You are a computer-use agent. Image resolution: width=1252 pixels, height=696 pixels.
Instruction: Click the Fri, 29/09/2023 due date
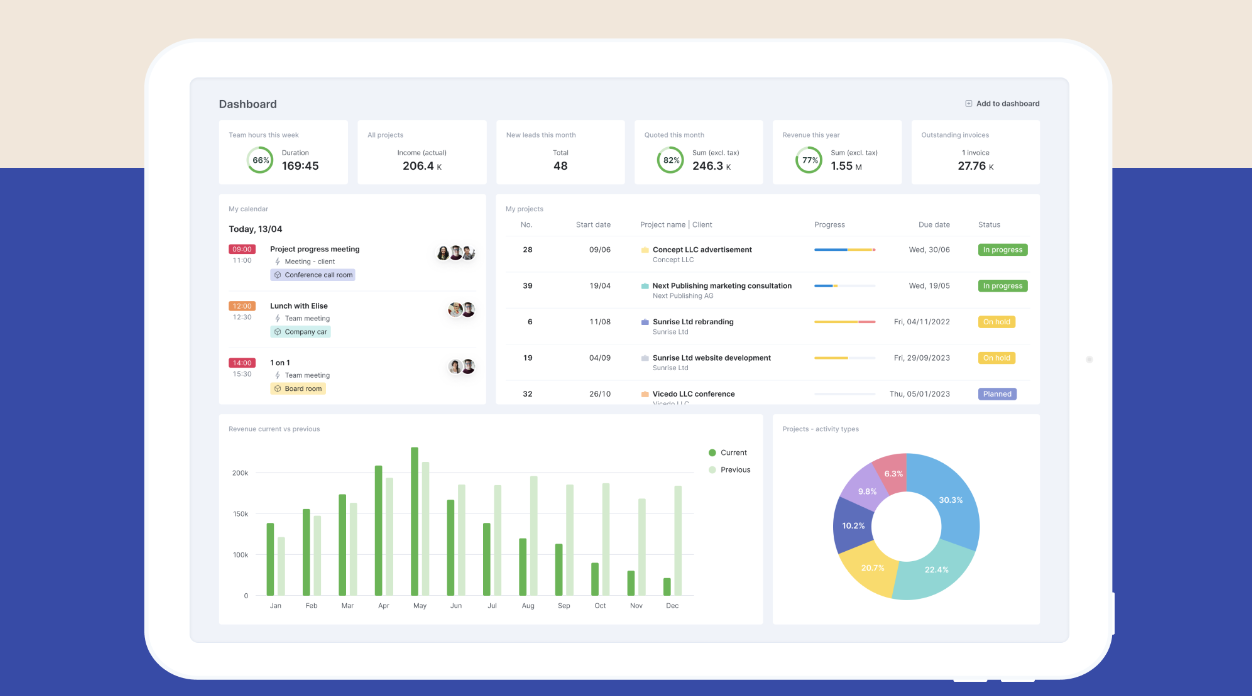tap(922, 358)
